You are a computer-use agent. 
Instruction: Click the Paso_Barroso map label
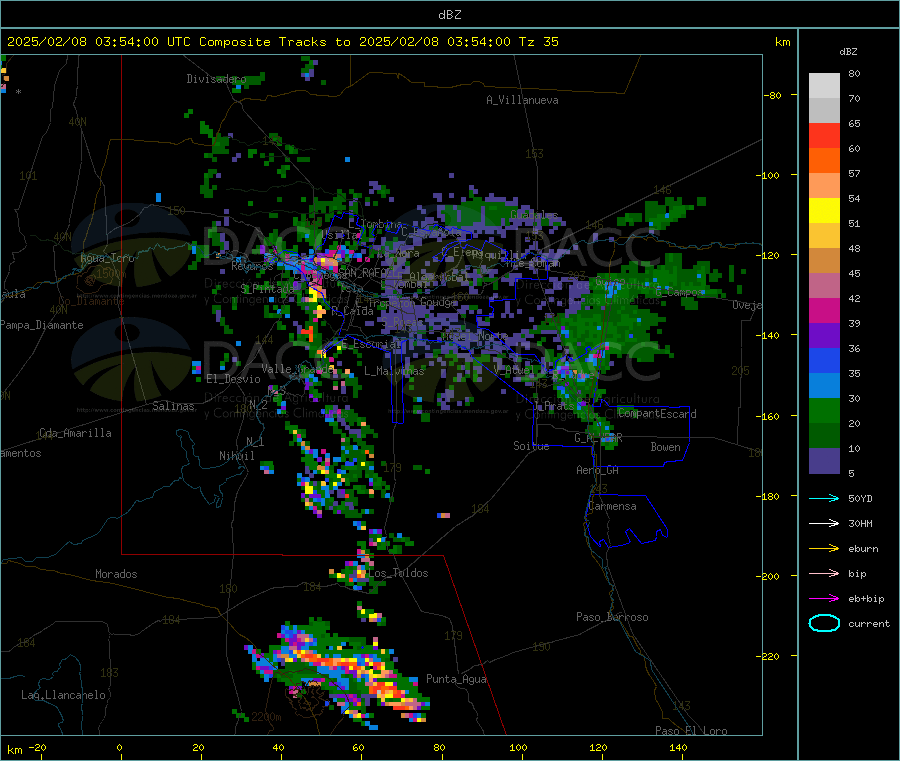(x=612, y=617)
